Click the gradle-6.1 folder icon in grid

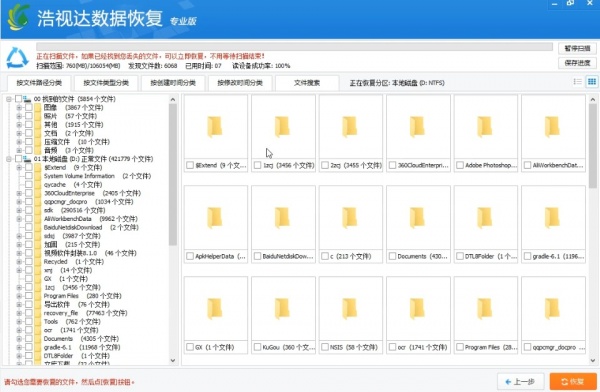[x=552, y=217]
